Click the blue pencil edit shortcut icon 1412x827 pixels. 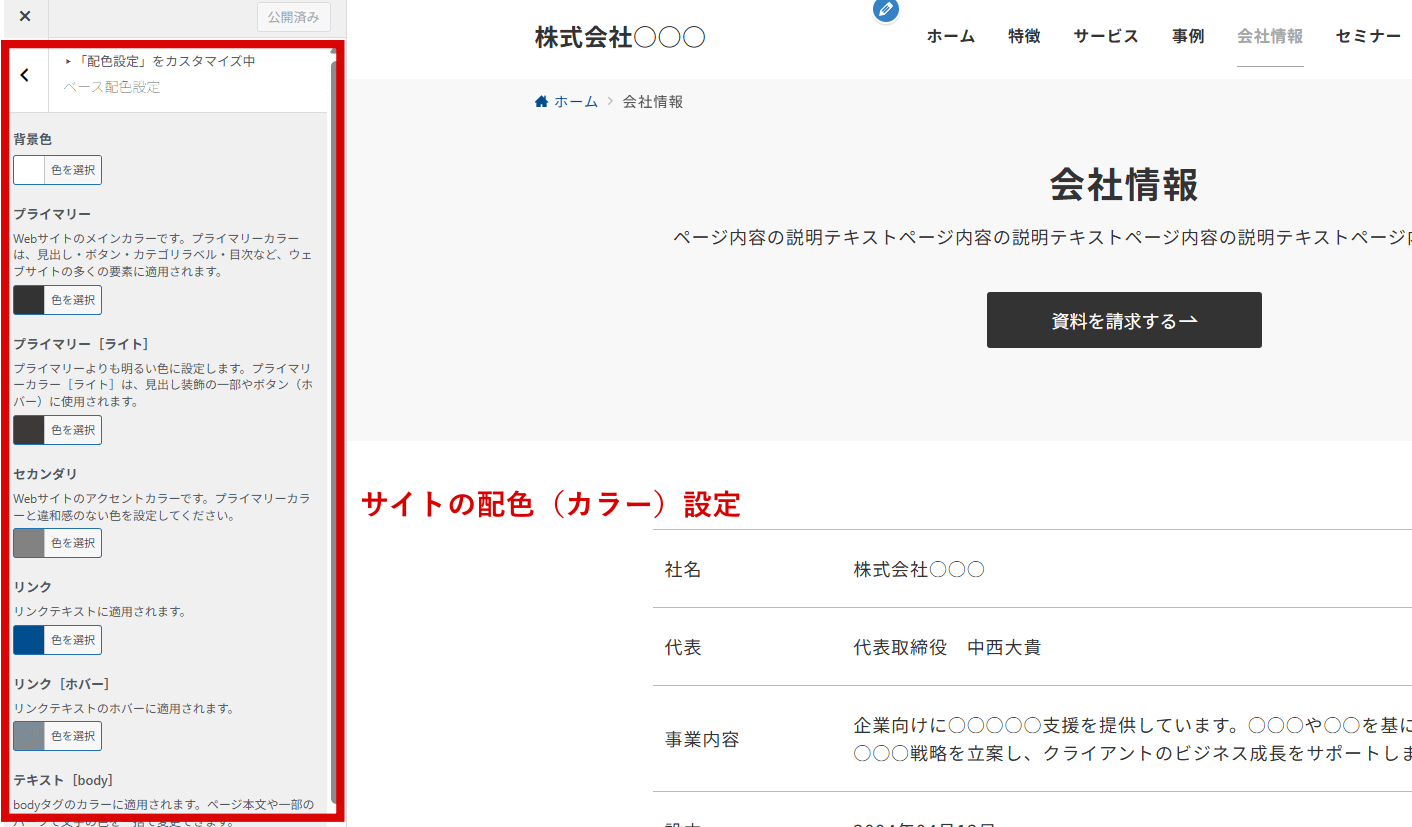tap(885, 10)
